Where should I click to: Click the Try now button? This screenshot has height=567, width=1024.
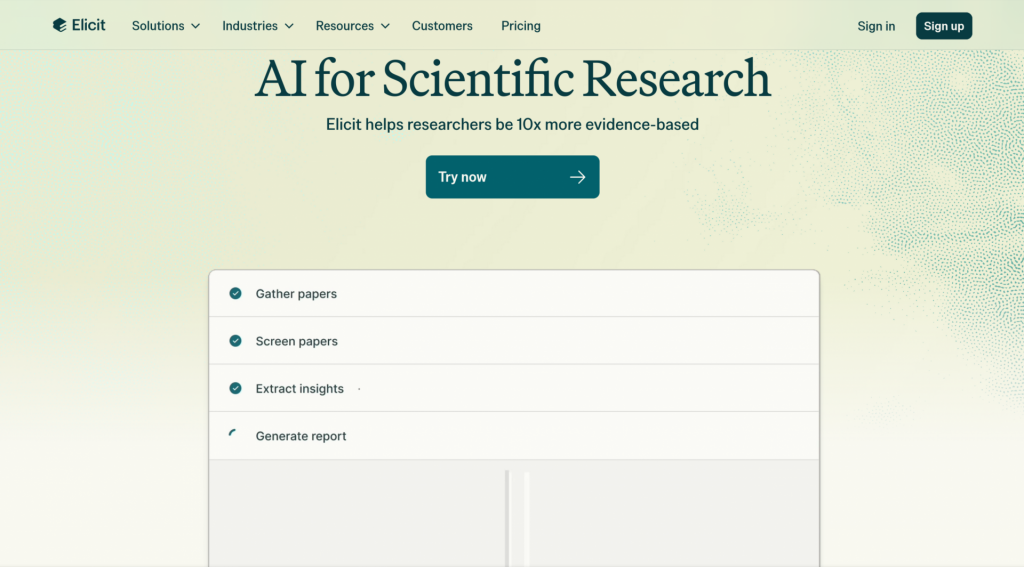512,177
